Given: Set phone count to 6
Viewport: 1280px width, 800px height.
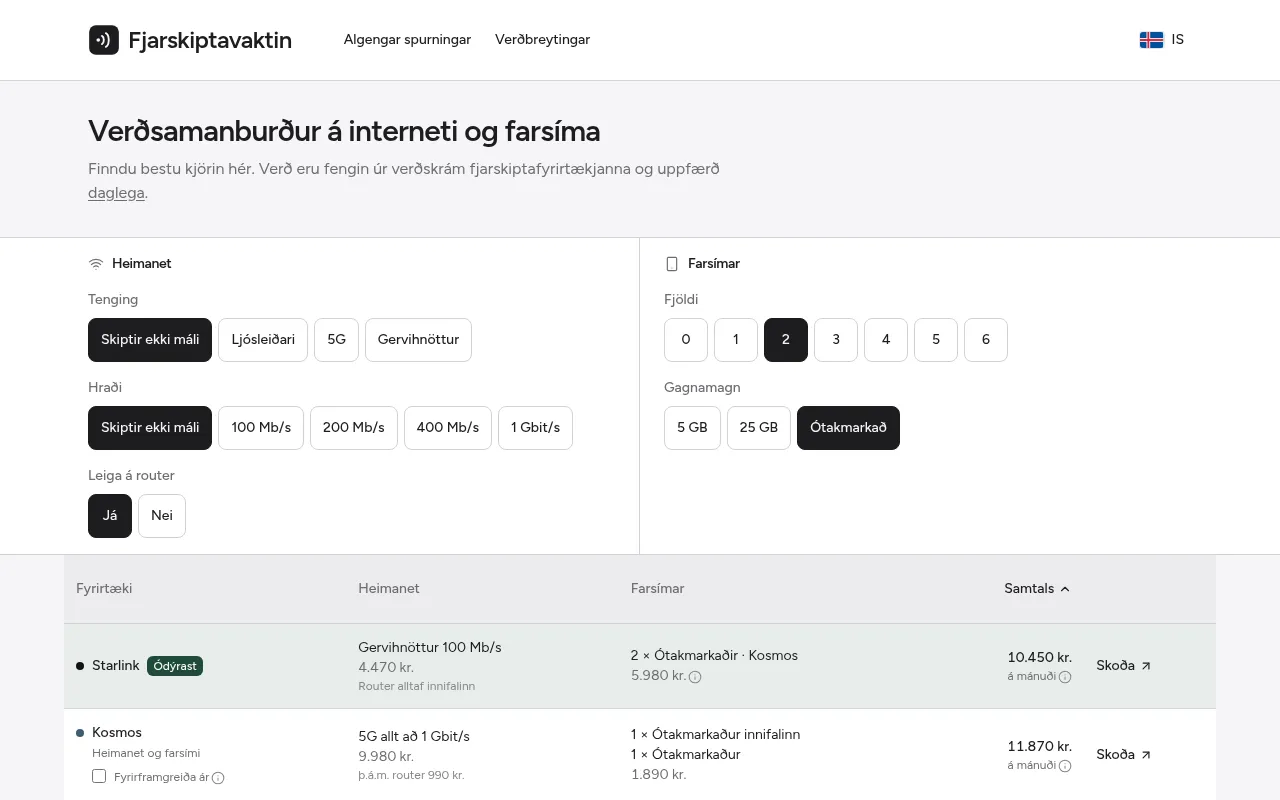Looking at the screenshot, I should pos(986,340).
